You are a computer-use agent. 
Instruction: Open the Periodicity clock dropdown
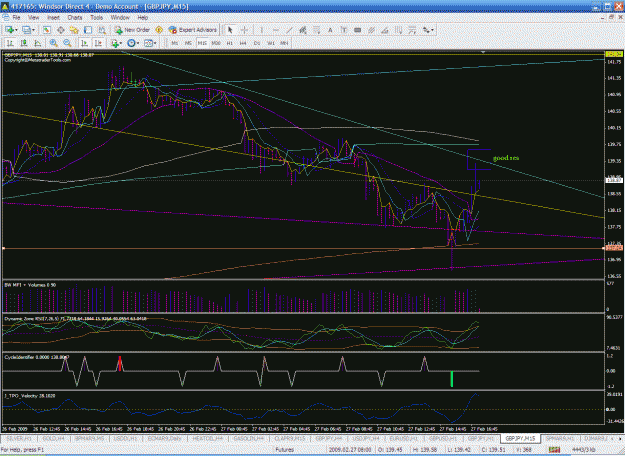[x=133, y=43]
